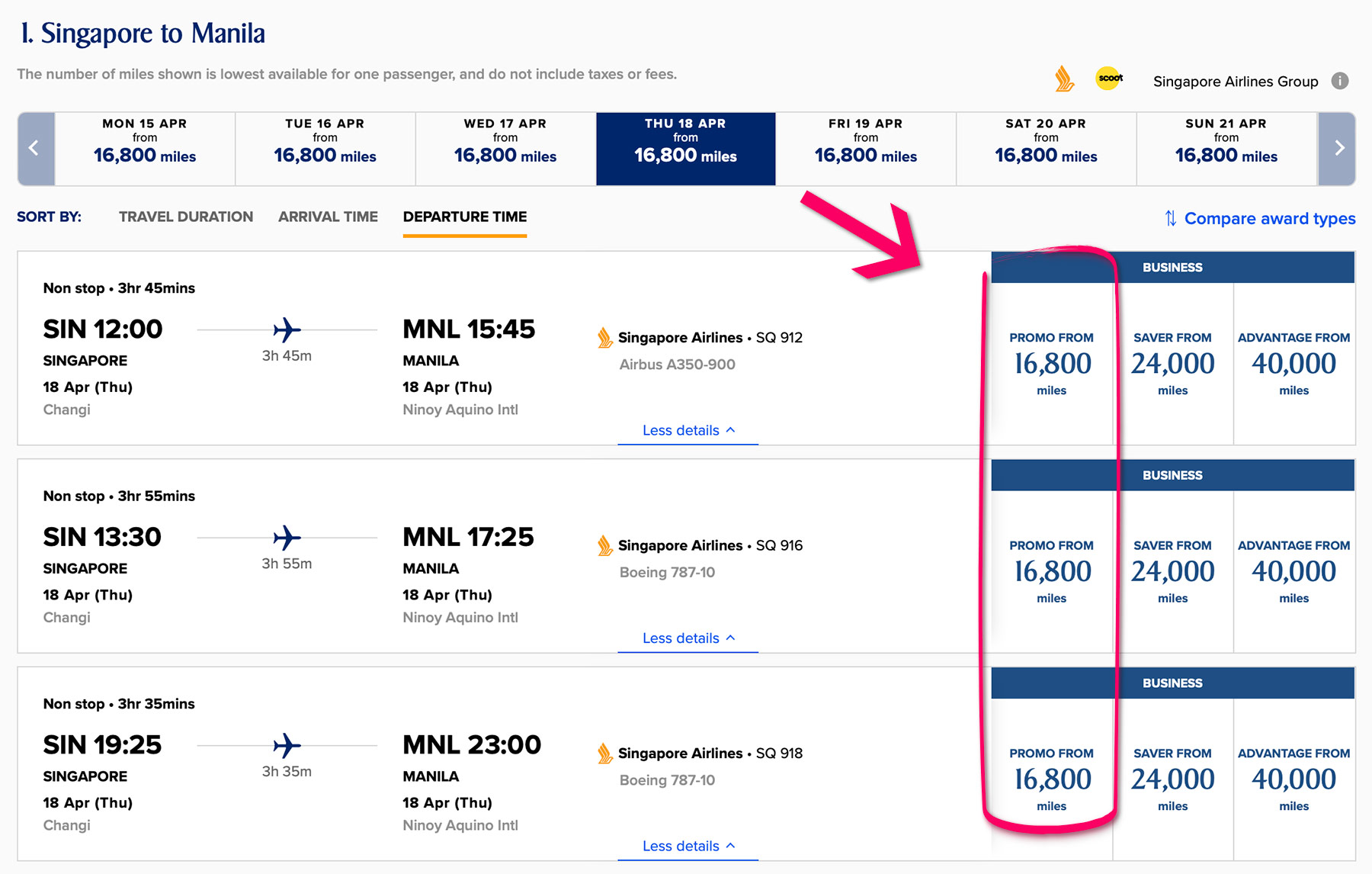Choose Promo 16,800 miles for SQ 912

[x=1052, y=364]
